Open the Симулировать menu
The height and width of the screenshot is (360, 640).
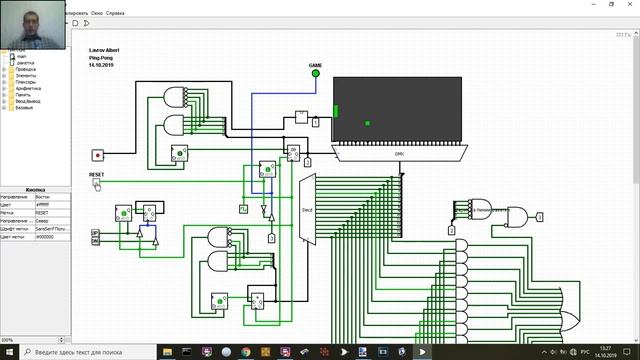(x=76, y=13)
